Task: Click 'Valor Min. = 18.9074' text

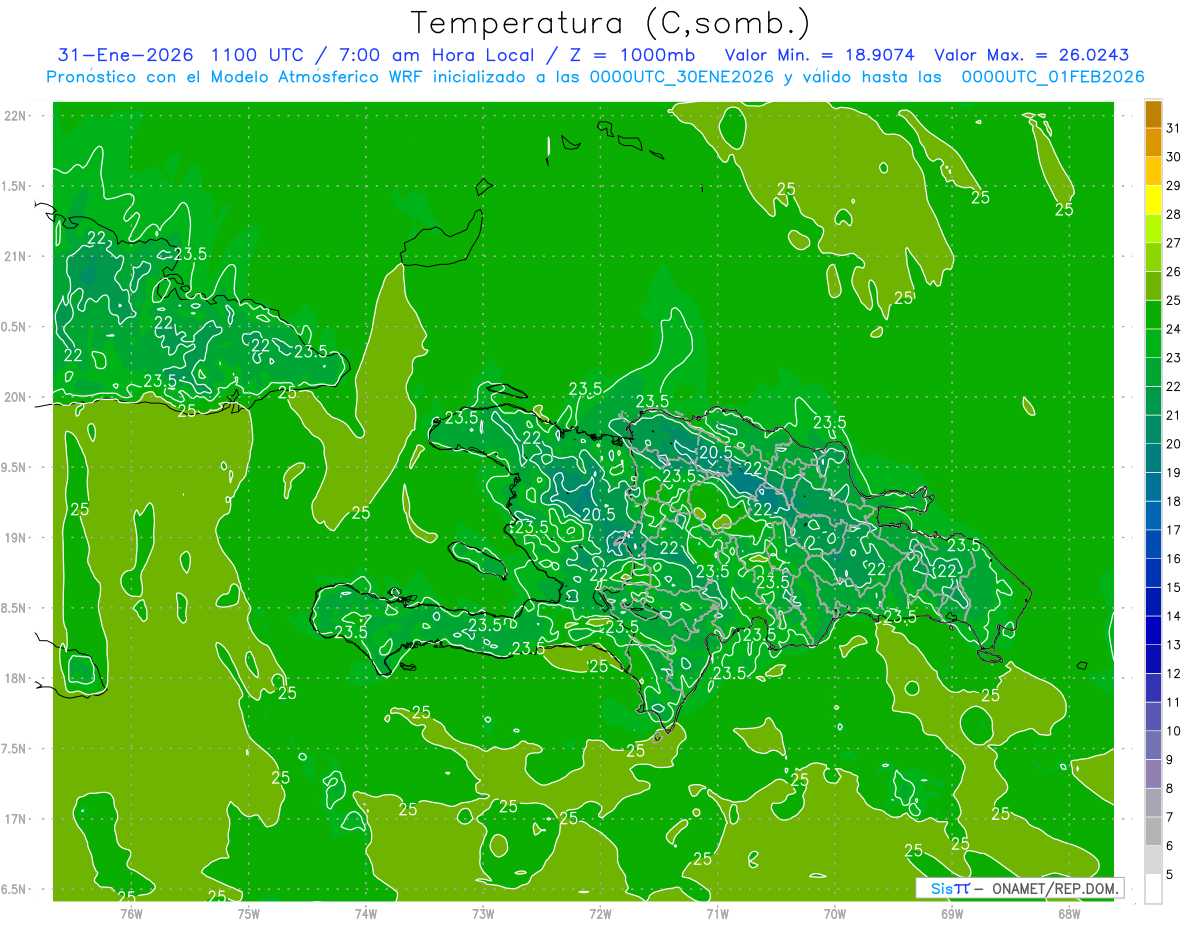Action: point(820,55)
